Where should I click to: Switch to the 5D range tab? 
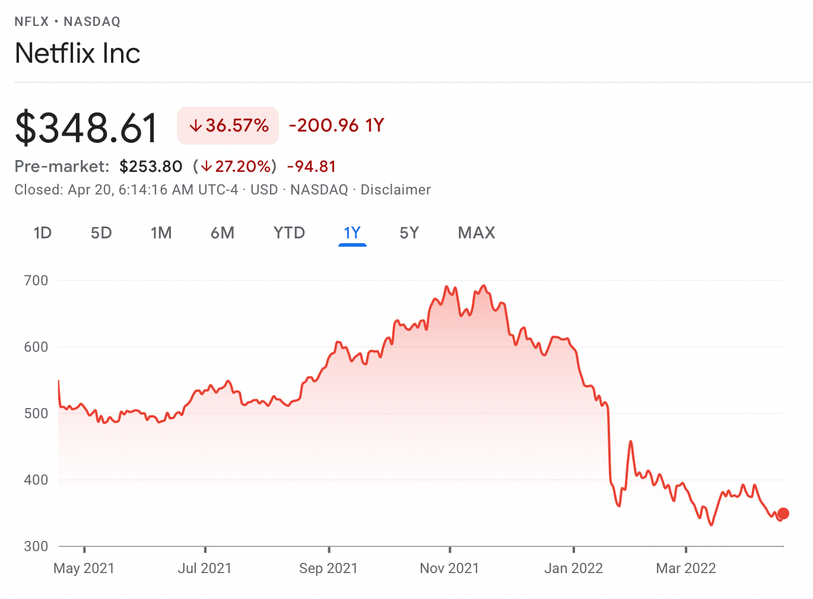click(x=101, y=233)
